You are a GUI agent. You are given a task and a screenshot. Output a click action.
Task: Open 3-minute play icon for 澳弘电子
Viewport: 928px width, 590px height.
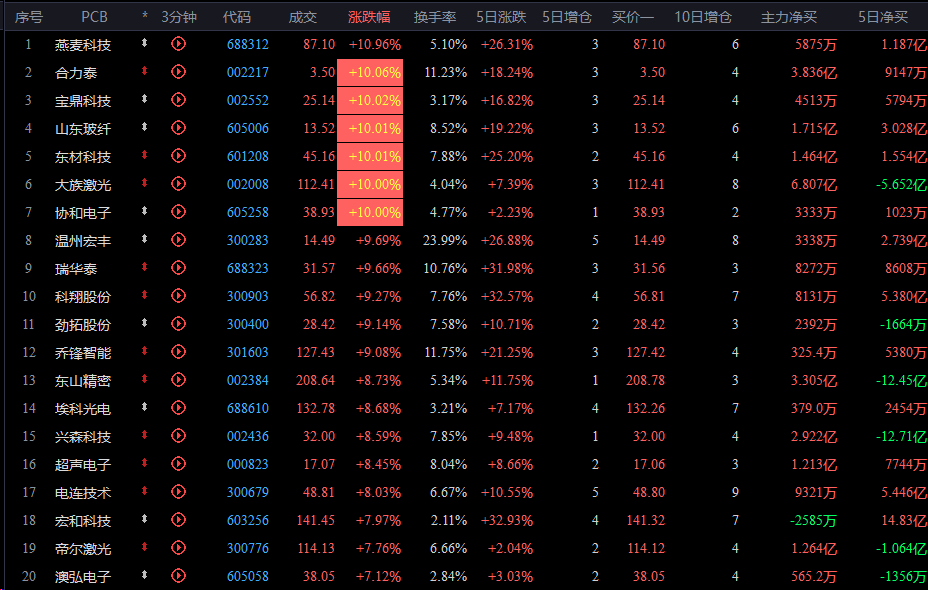(178, 576)
